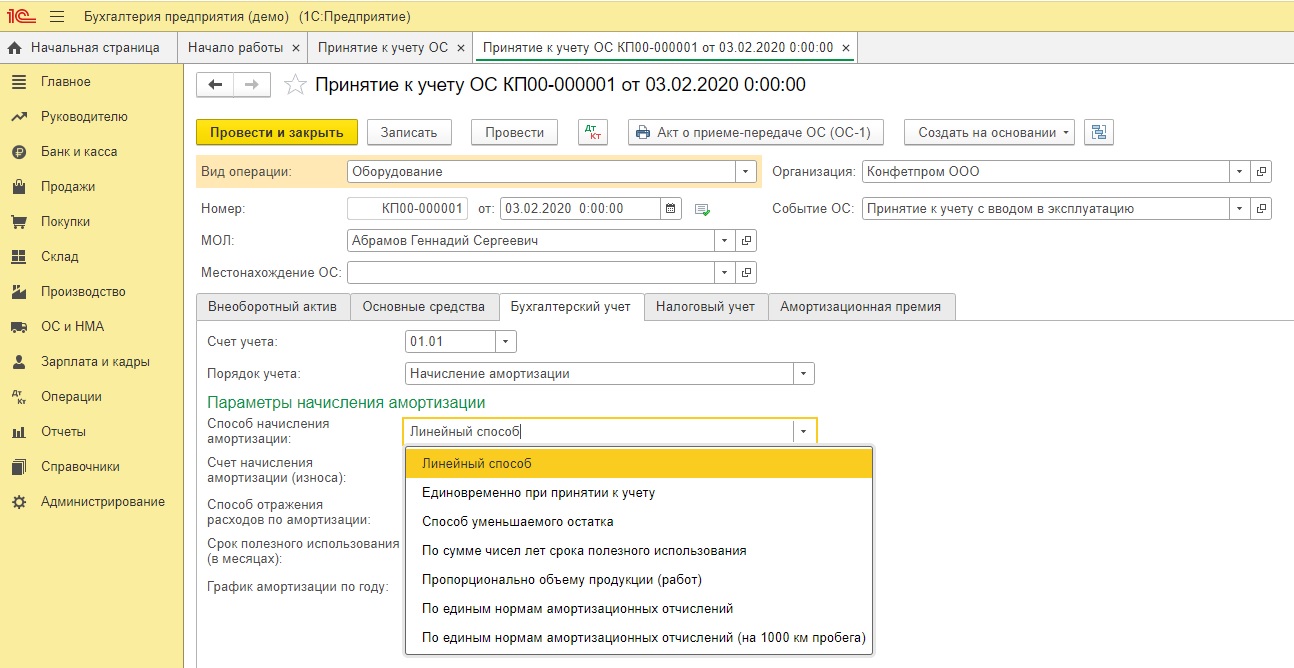
Task: Click the document date input field
Action: [580, 209]
